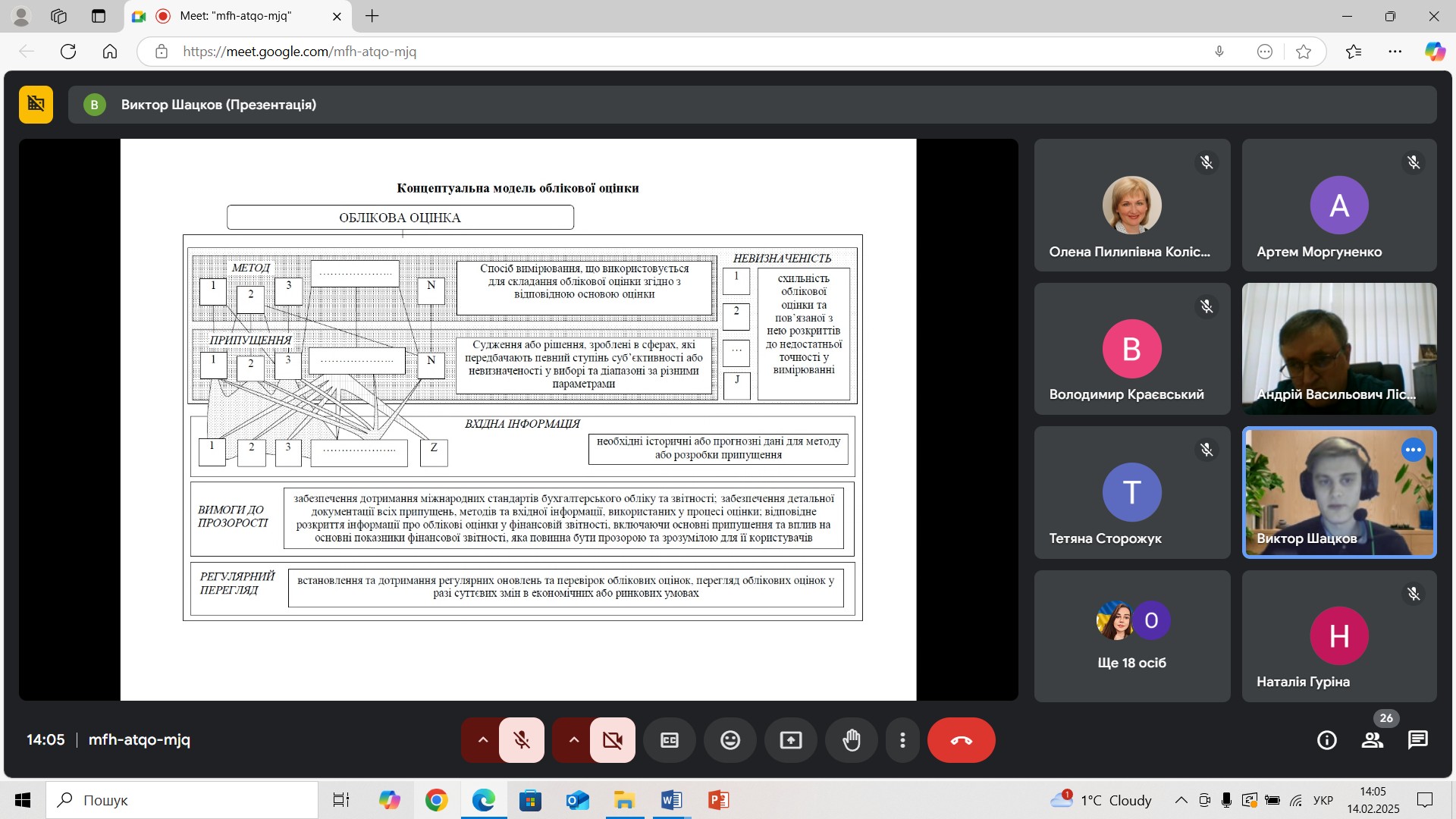Toggle the camera off button
The width and height of the screenshot is (1456, 819).
coord(613,739)
